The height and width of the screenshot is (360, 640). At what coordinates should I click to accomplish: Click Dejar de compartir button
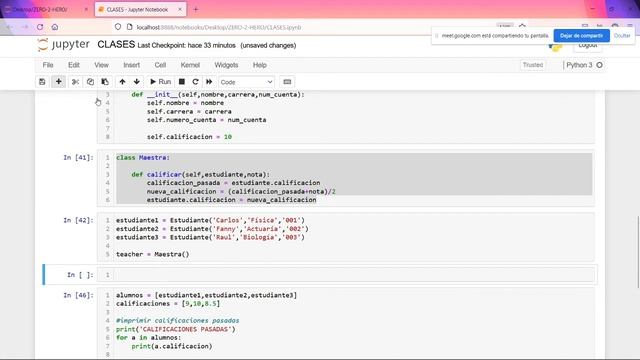[x=581, y=36]
